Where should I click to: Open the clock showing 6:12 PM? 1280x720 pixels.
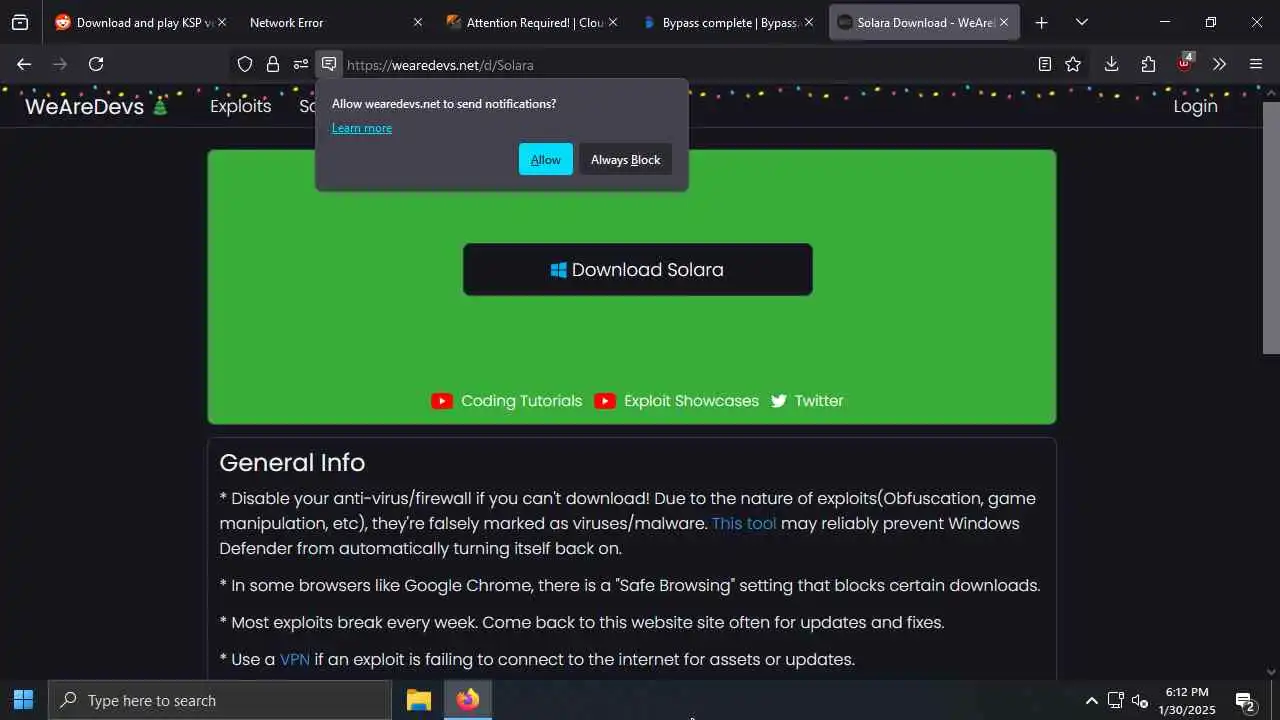[1187, 701]
